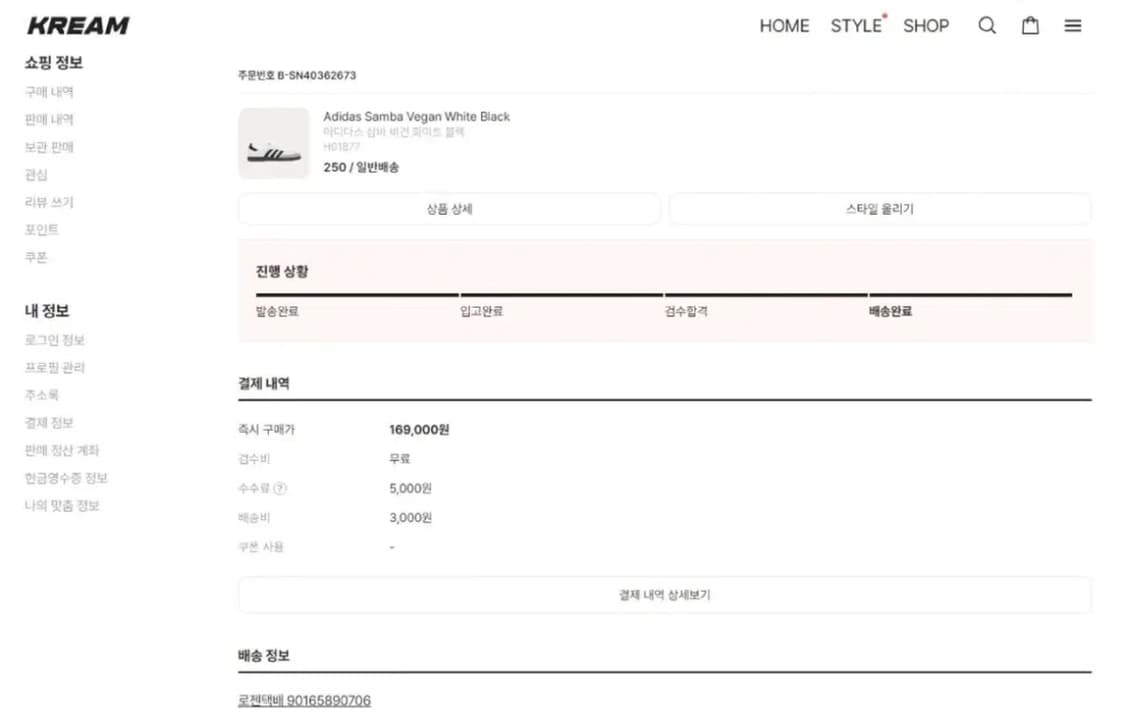
Task: Open 프로필 관리 page
Action: pos(53,367)
